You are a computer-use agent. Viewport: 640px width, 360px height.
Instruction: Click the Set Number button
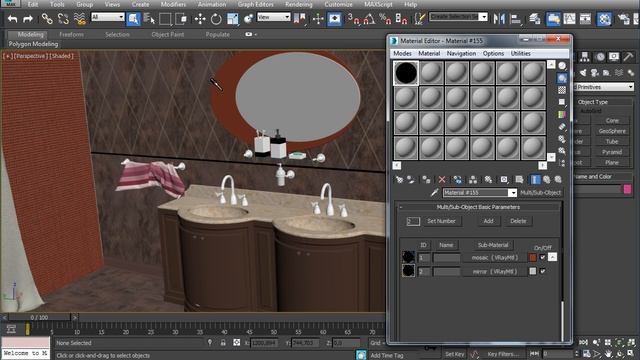441,221
